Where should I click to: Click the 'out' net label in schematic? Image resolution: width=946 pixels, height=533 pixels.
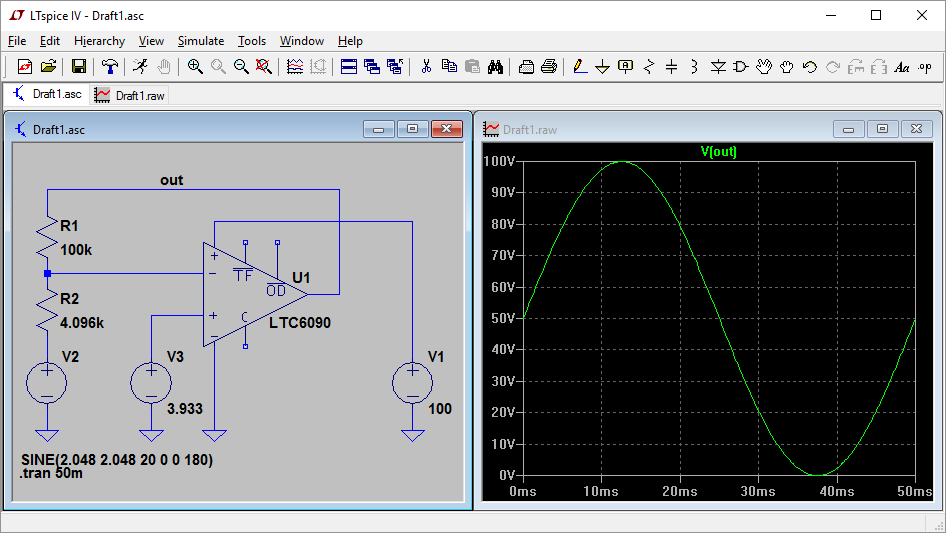[x=171, y=180]
